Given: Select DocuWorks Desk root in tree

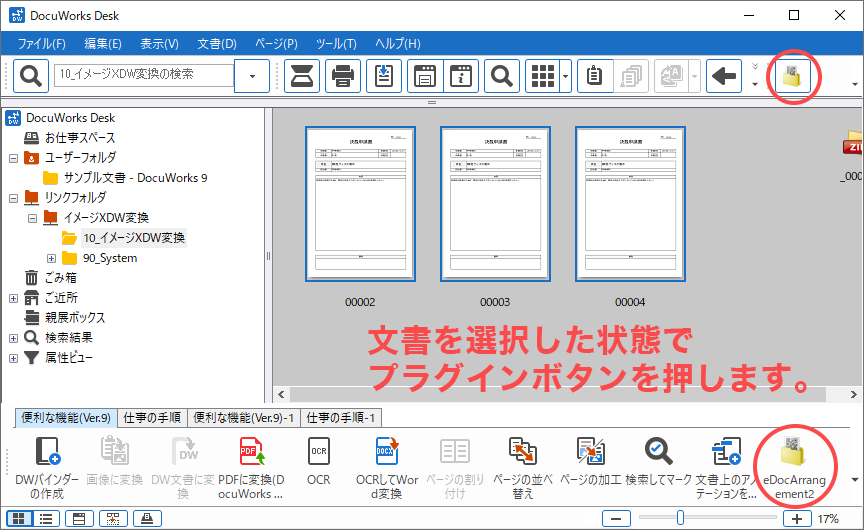Looking at the screenshot, I should pyautogui.click(x=71, y=118).
